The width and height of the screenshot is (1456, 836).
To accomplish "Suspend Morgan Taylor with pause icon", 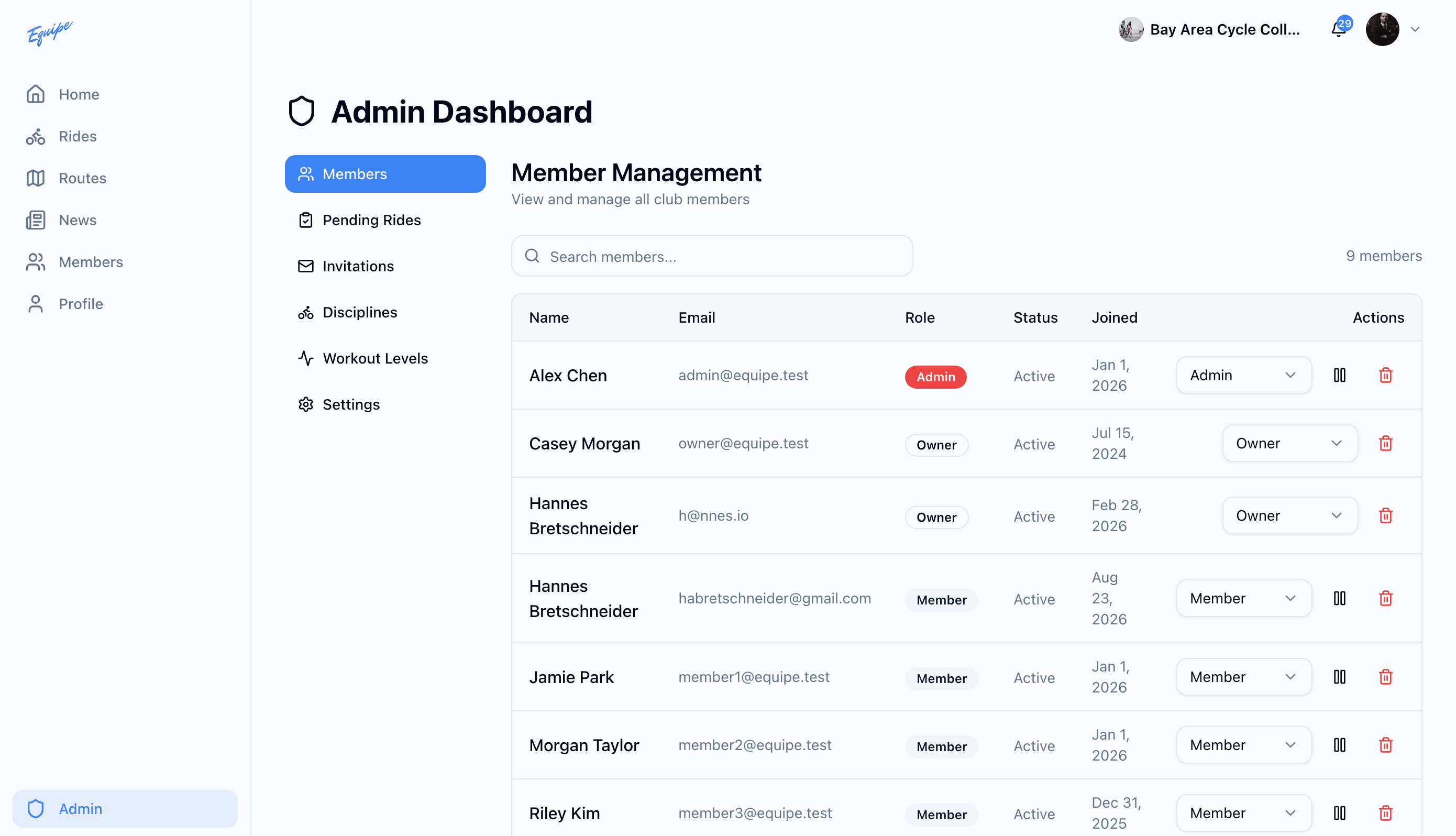I will pos(1340,745).
